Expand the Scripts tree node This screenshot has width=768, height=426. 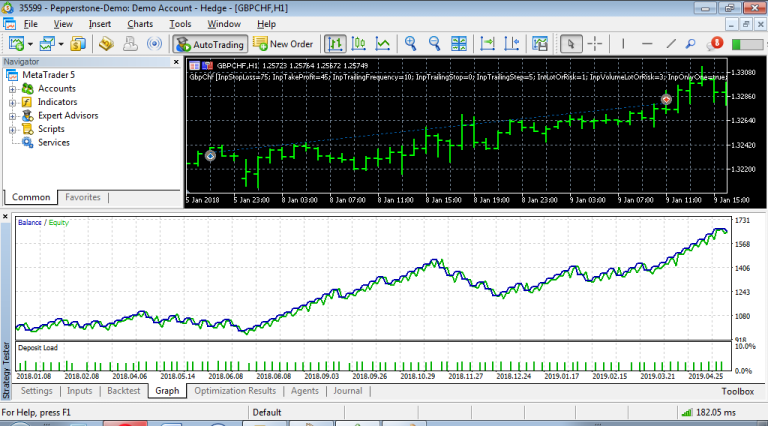click(13, 129)
